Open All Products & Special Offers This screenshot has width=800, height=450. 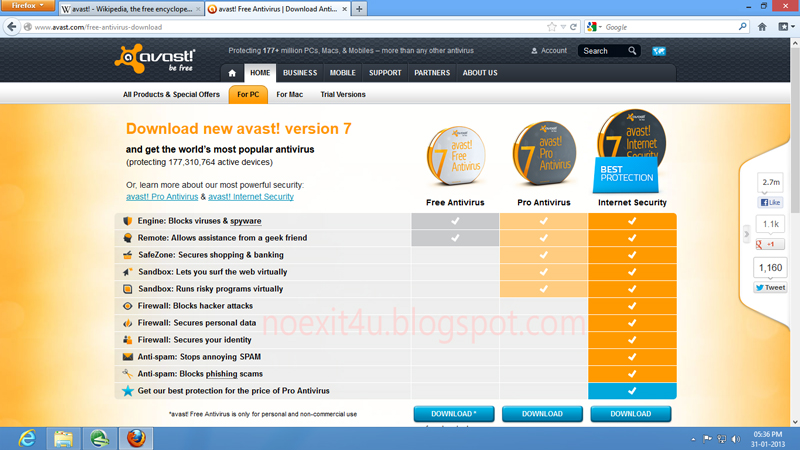pos(171,94)
